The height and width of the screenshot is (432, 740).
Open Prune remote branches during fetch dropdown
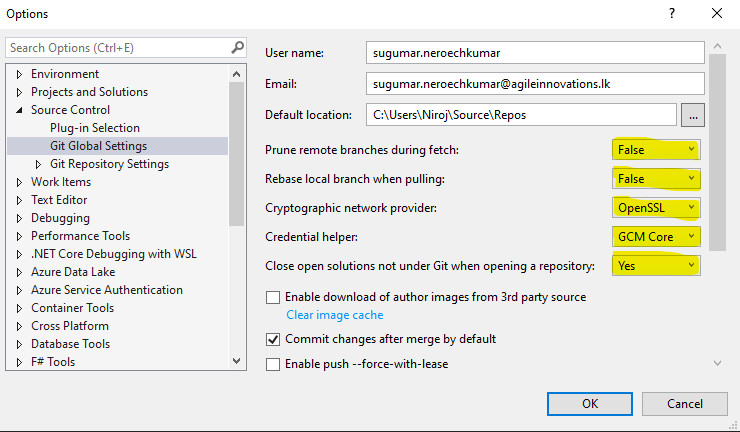(656, 149)
